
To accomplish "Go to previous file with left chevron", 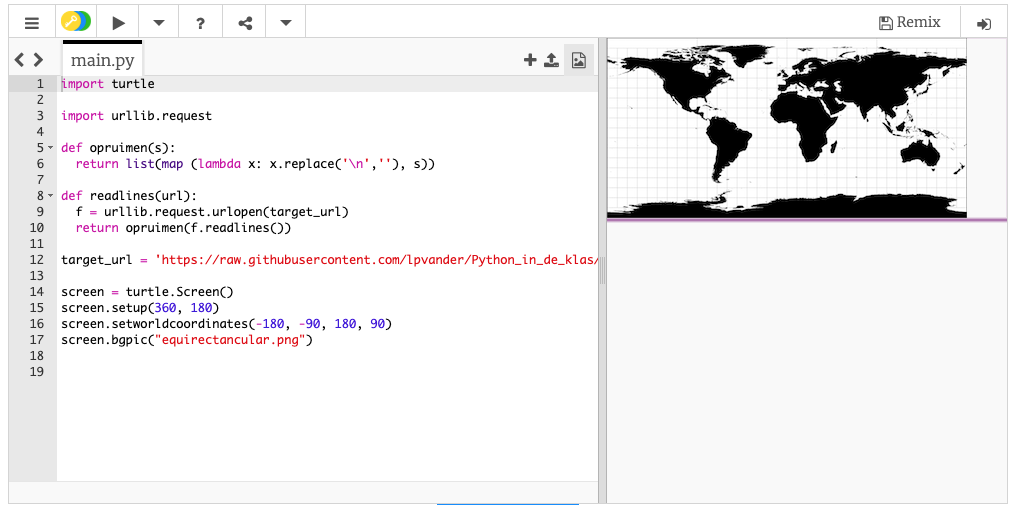I will 19,60.
